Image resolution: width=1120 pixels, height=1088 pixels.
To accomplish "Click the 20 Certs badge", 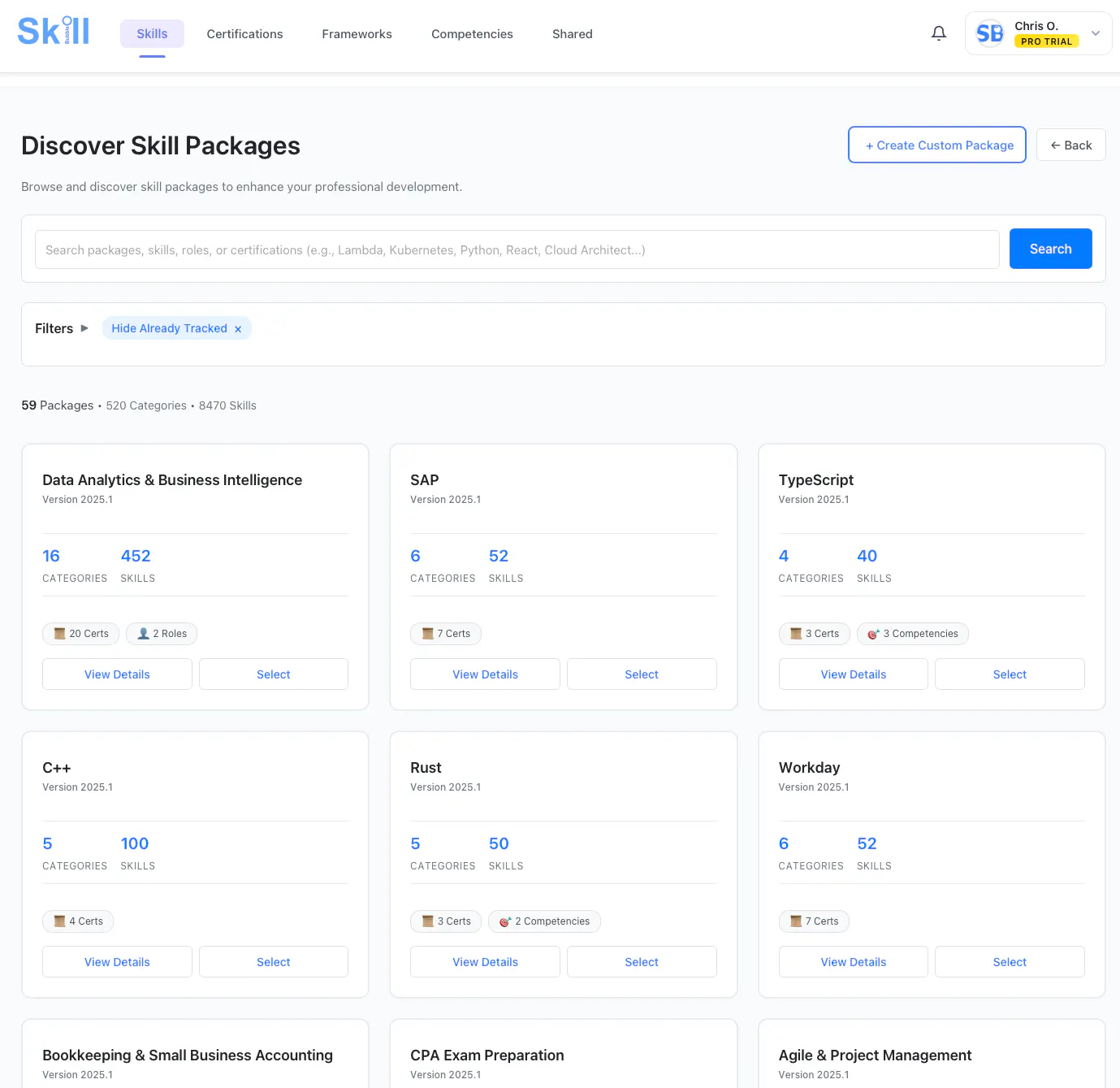I will pos(80,634).
